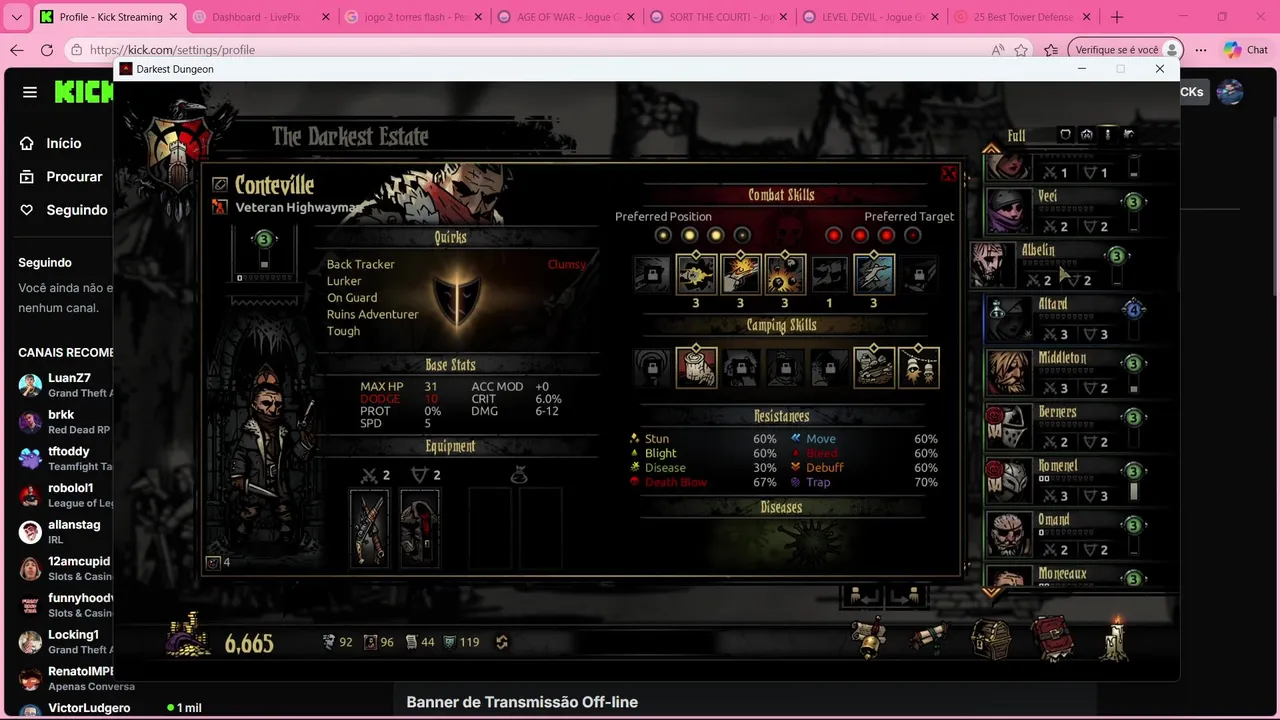Click the Highwayman weapon equipment slot
1280x720 pixels.
(x=369, y=528)
